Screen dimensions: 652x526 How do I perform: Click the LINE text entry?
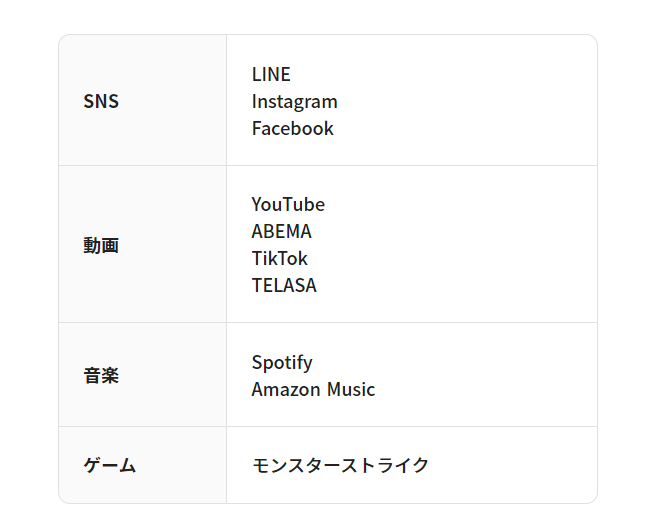(271, 75)
